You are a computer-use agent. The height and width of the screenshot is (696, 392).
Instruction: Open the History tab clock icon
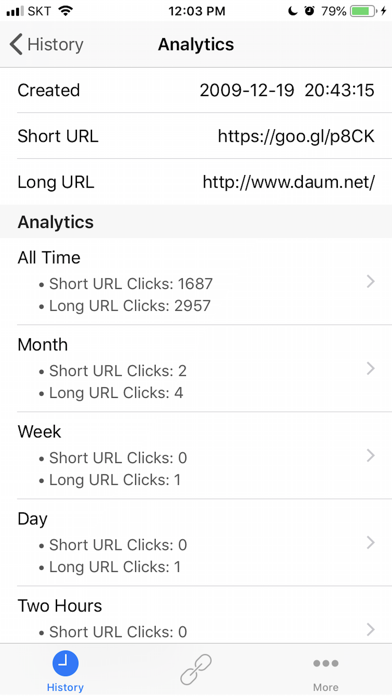coord(65,664)
